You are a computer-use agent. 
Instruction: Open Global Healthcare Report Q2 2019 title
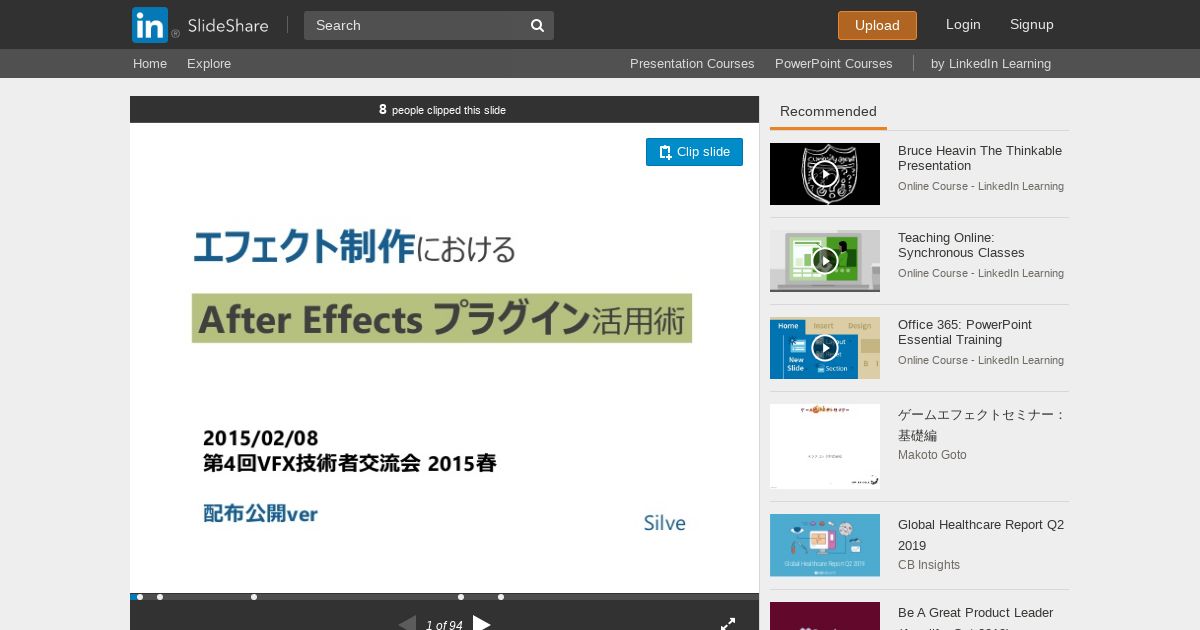tap(981, 535)
